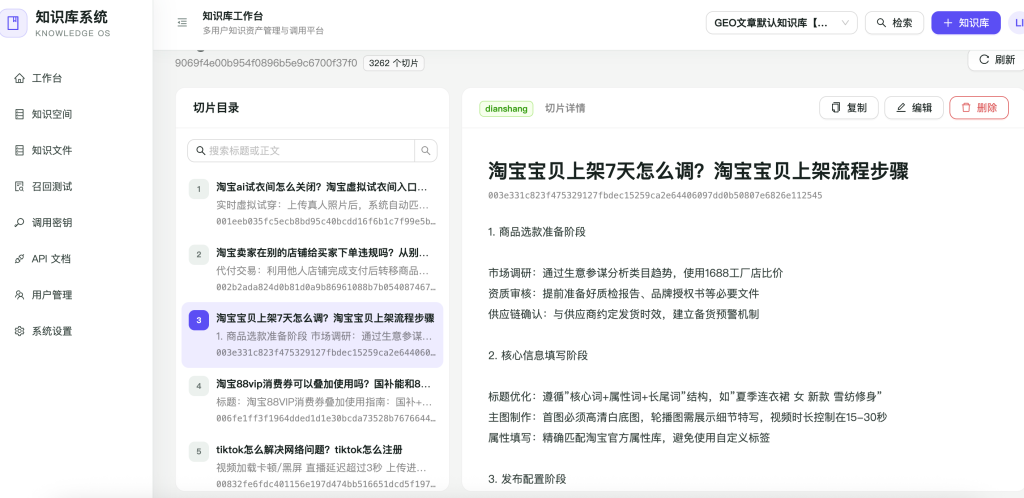
Task: Click the magnifier button beside the slice search
Action: point(426,151)
